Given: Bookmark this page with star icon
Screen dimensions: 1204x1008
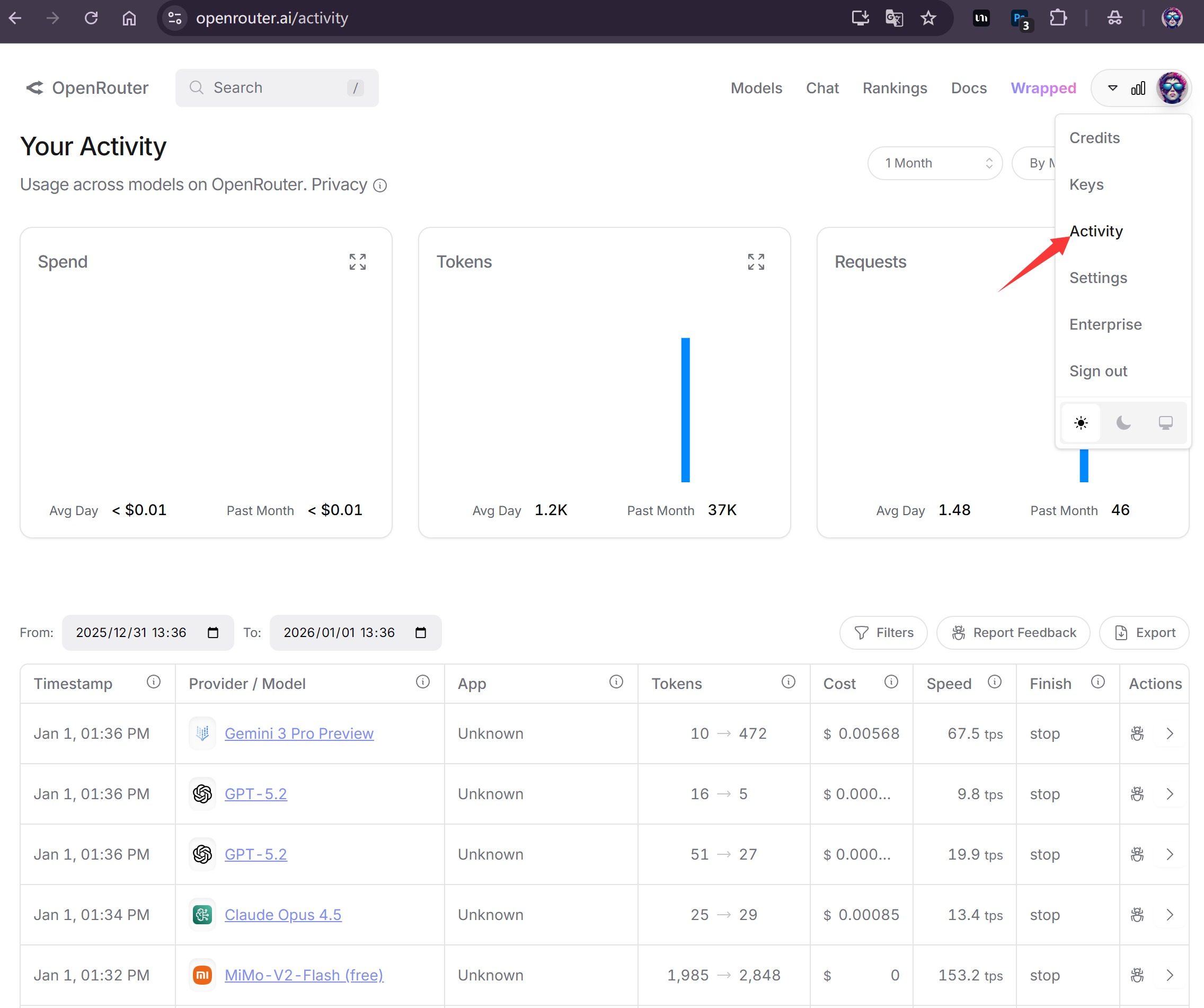Looking at the screenshot, I should coord(928,19).
